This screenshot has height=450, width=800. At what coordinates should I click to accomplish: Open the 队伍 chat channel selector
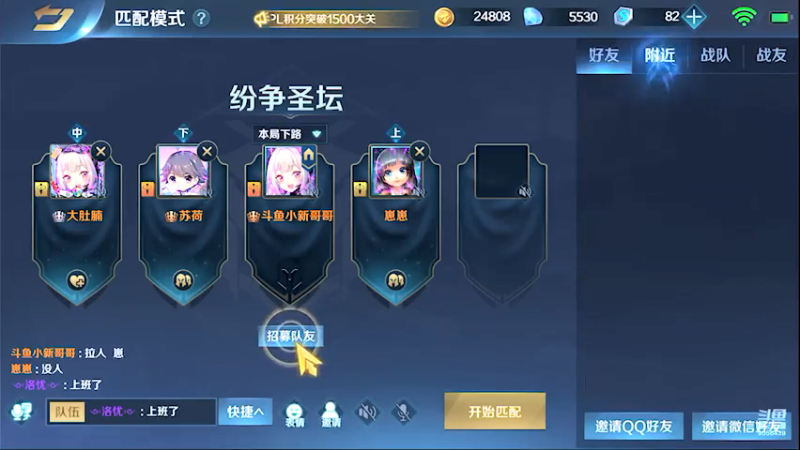coord(67,412)
